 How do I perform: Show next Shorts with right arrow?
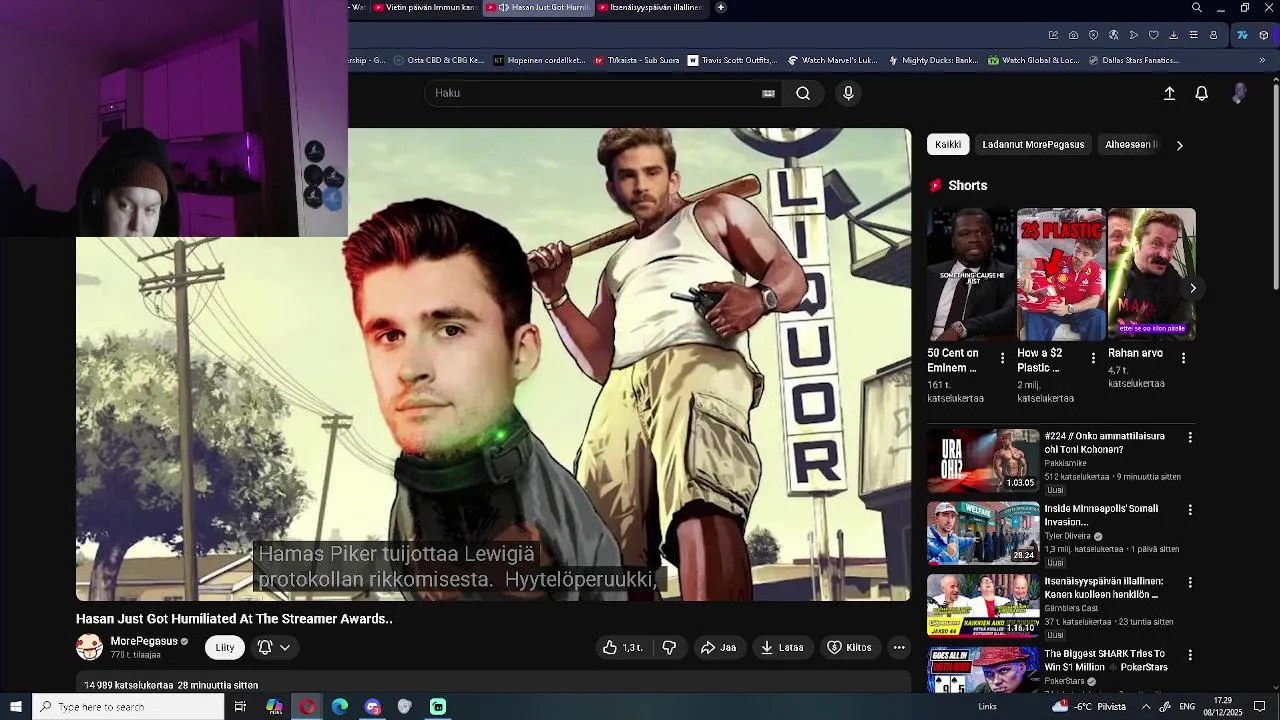coord(1192,288)
